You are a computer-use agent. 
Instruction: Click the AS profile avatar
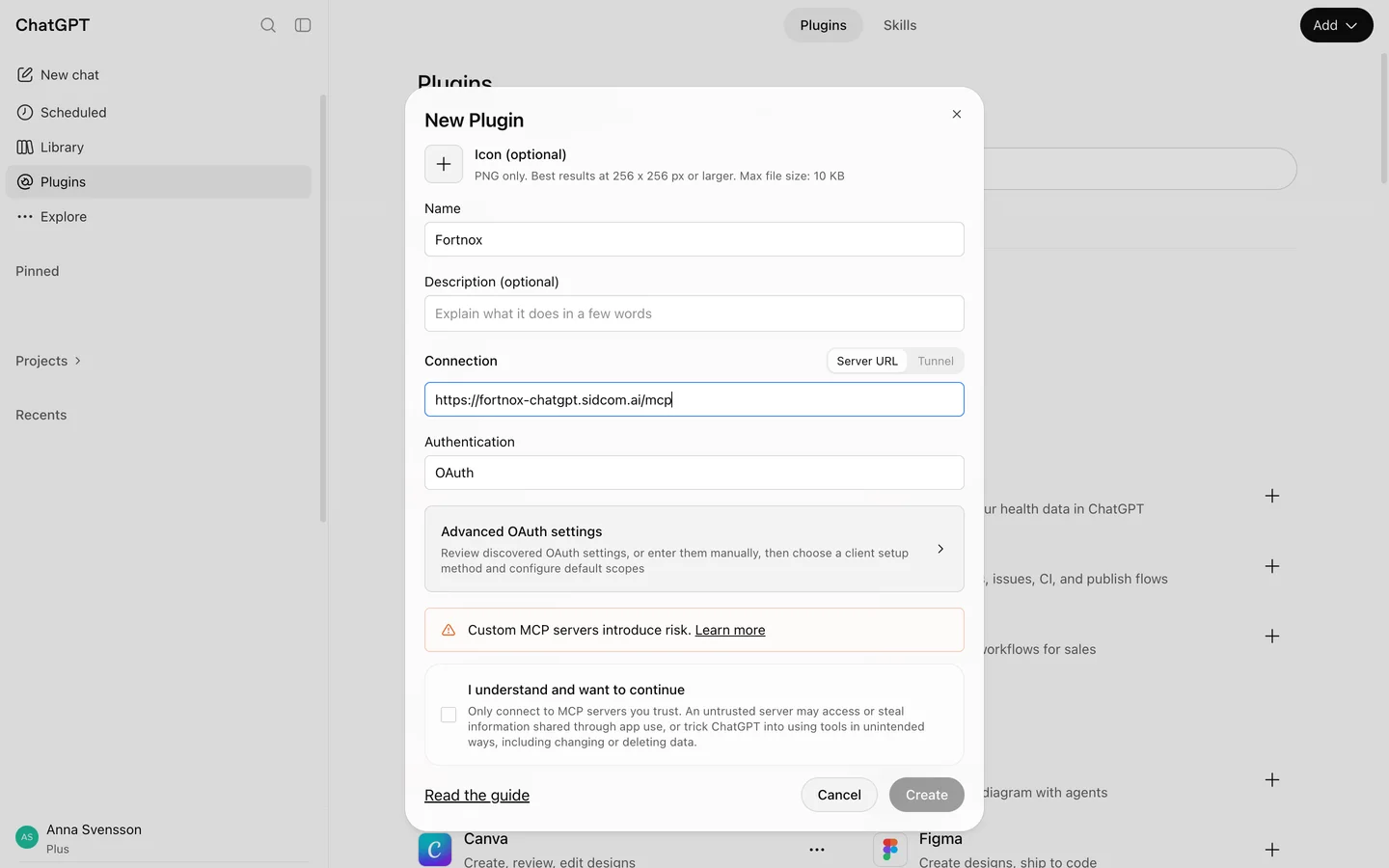27,837
